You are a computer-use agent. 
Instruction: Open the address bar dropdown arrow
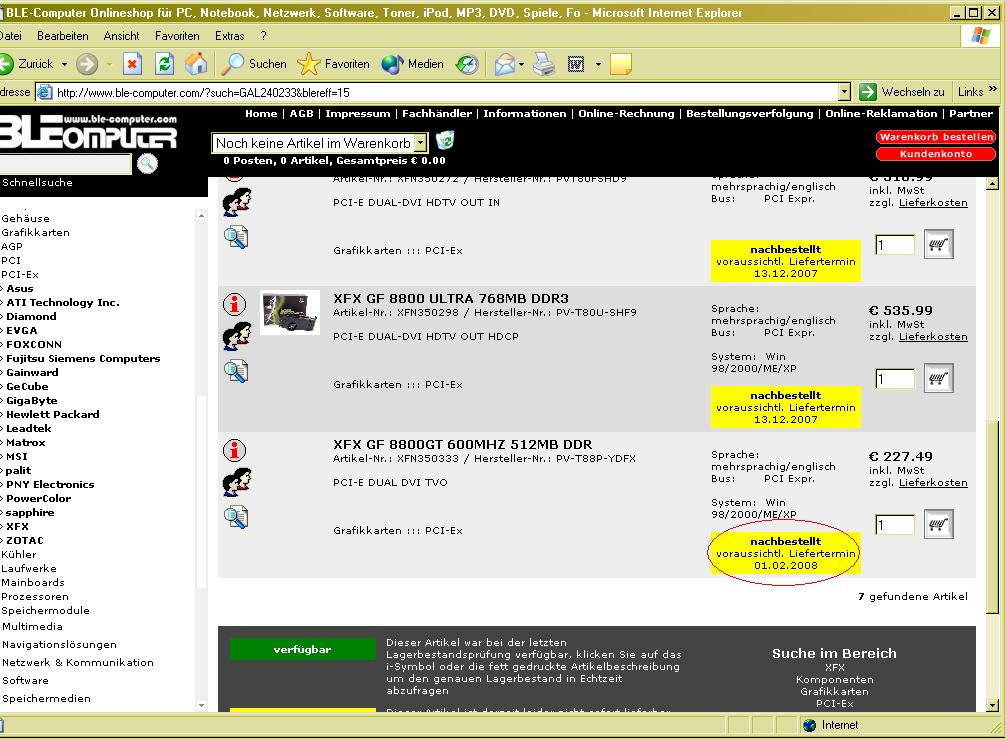[x=844, y=92]
